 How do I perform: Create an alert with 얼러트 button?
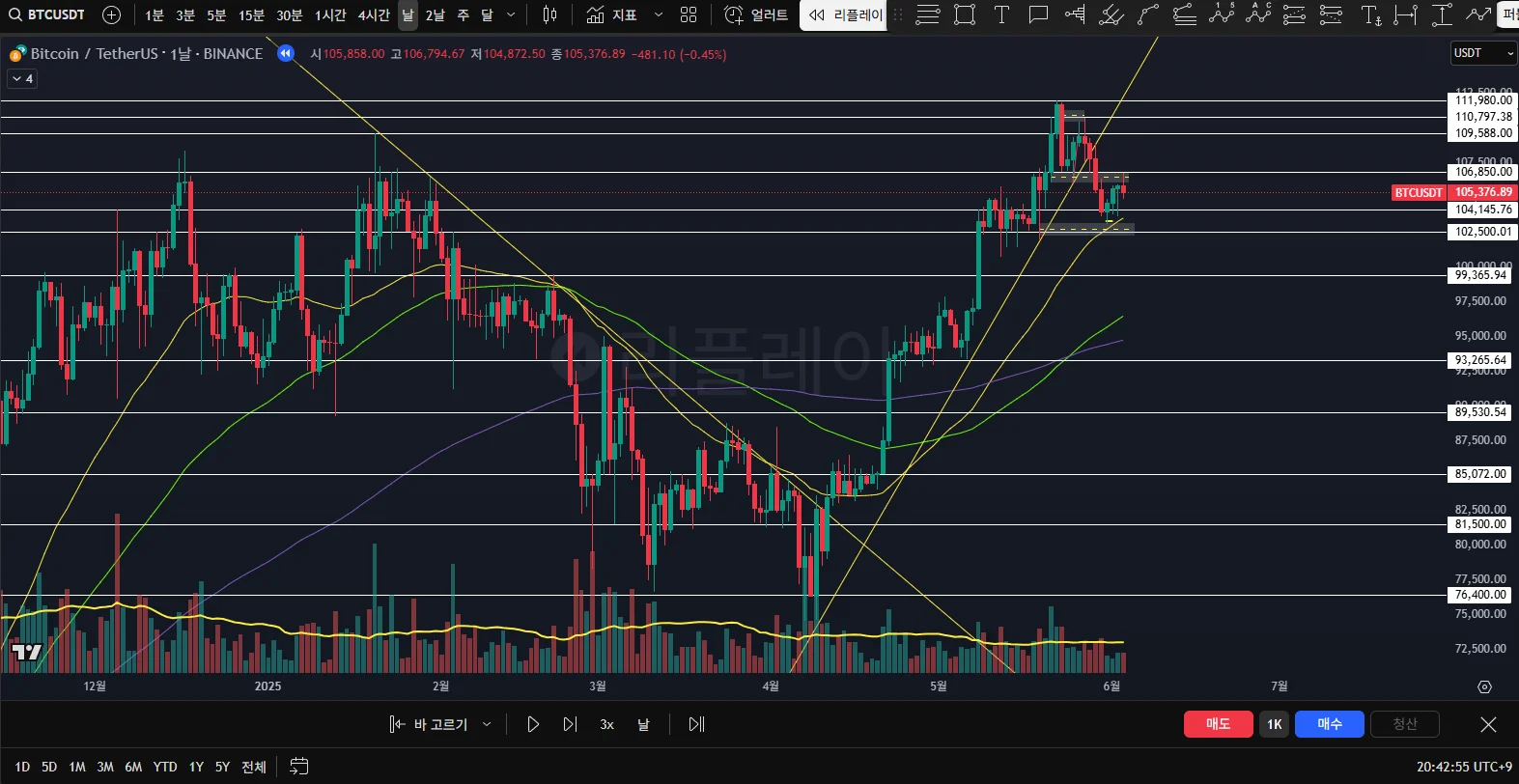click(x=756, y=14)
